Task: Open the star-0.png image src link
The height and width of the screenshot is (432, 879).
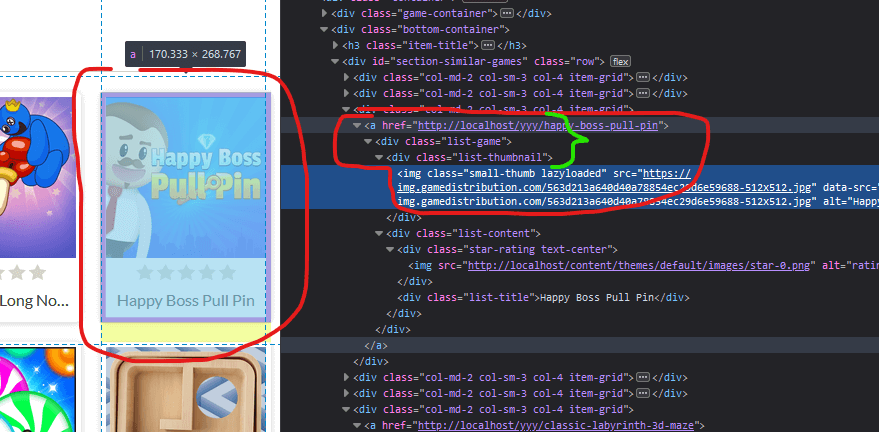Action: [639, 266]
